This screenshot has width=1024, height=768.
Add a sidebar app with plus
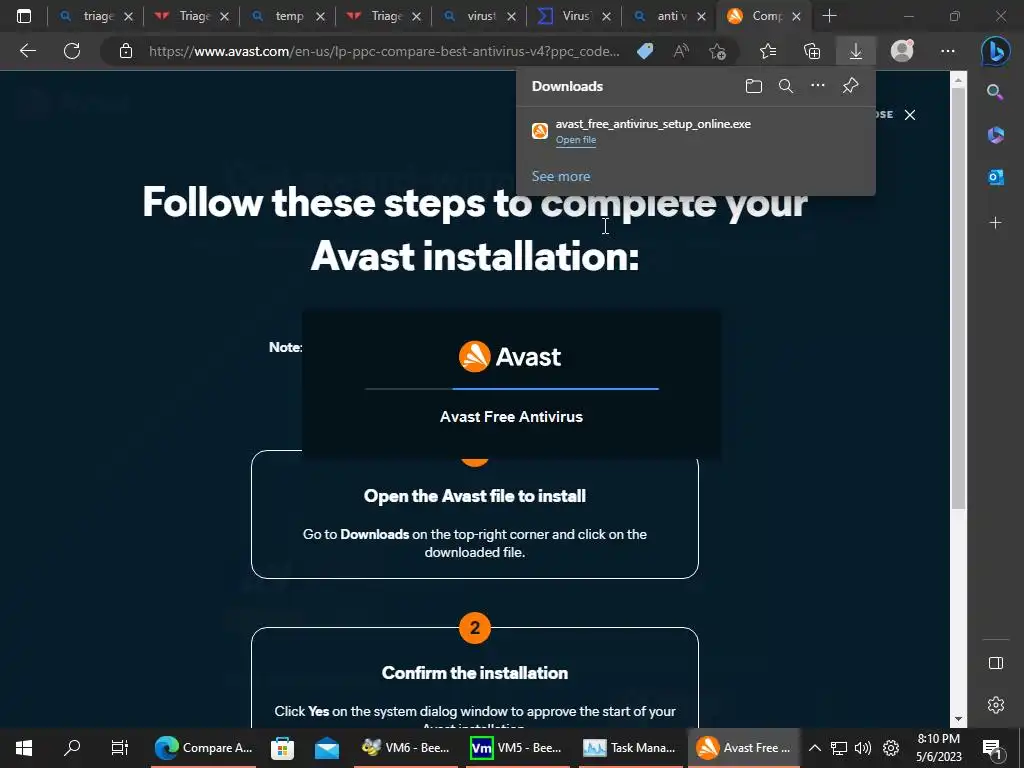[x=995, y=223]
